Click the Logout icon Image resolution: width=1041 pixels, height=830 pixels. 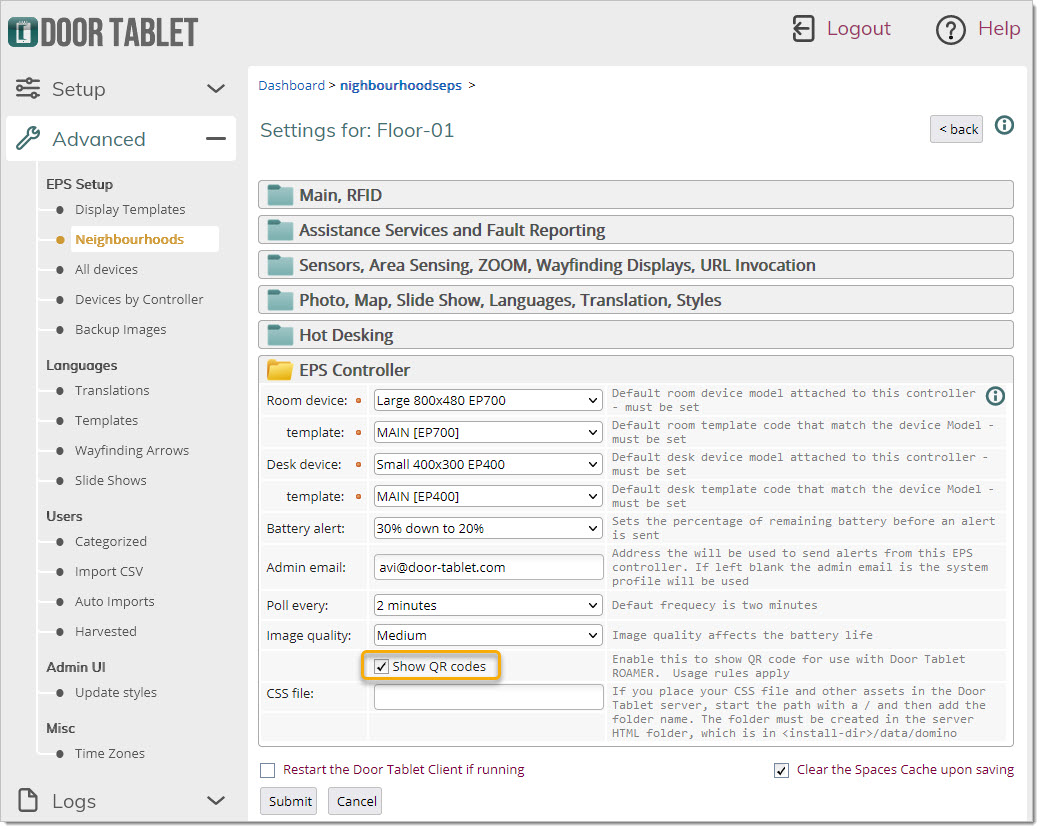coord(803,29)
